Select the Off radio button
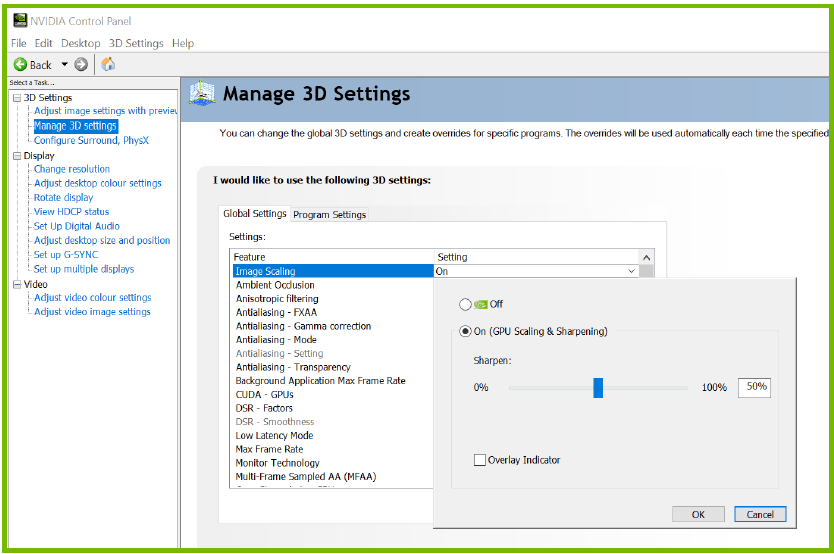This screenshot has width=834, height=554. [x=464, y=304]
